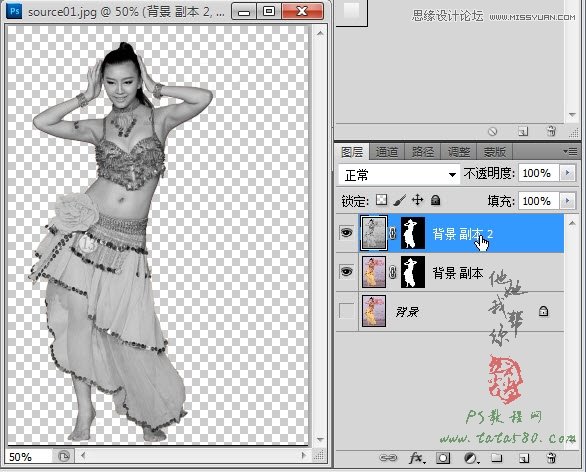Open the fx layer style menu
This screenshot has width=586, height=472.
tap(417, 458)
